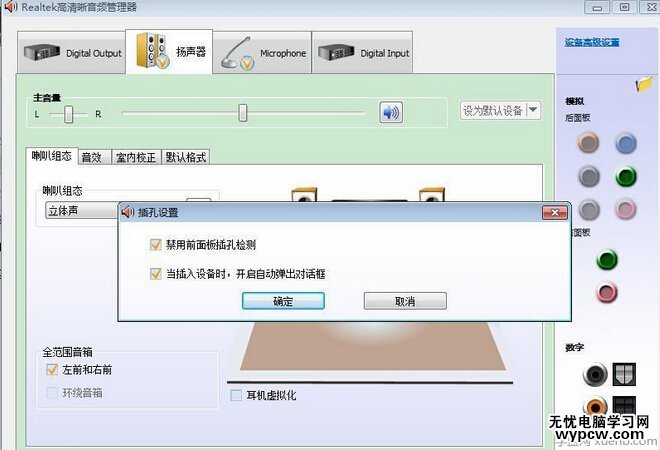Enable 耳机虚拟化 headphone virtualization checkbox
Screen dimensions: 660x450
click(236, 395)
